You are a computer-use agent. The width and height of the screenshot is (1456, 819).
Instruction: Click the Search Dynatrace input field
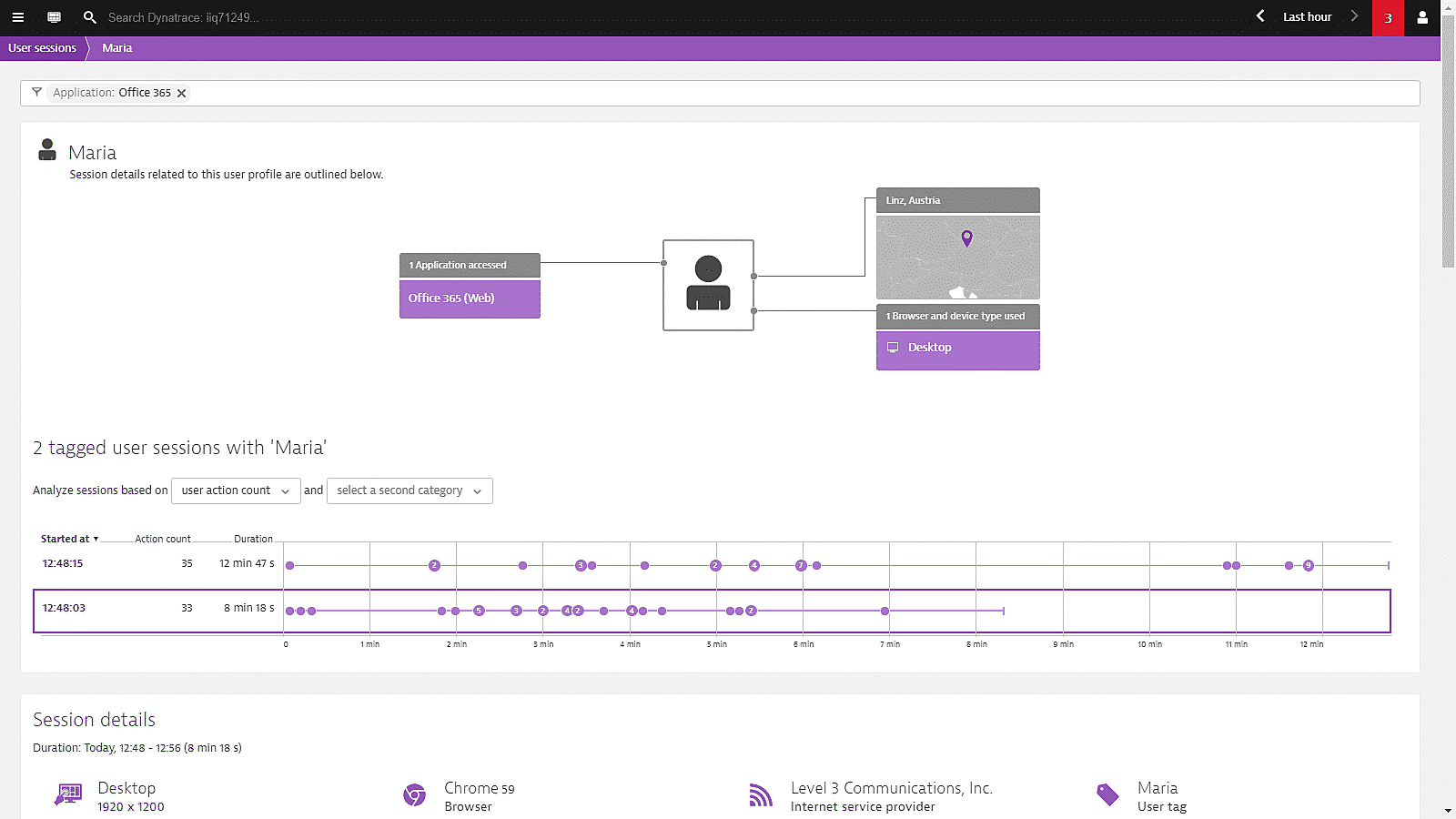[184, 17]
